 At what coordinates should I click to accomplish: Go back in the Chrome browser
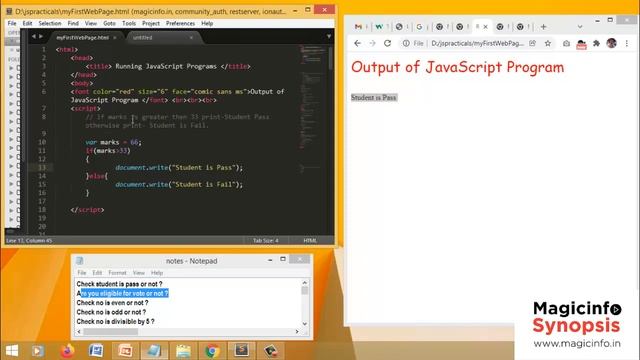click(358, 43)
